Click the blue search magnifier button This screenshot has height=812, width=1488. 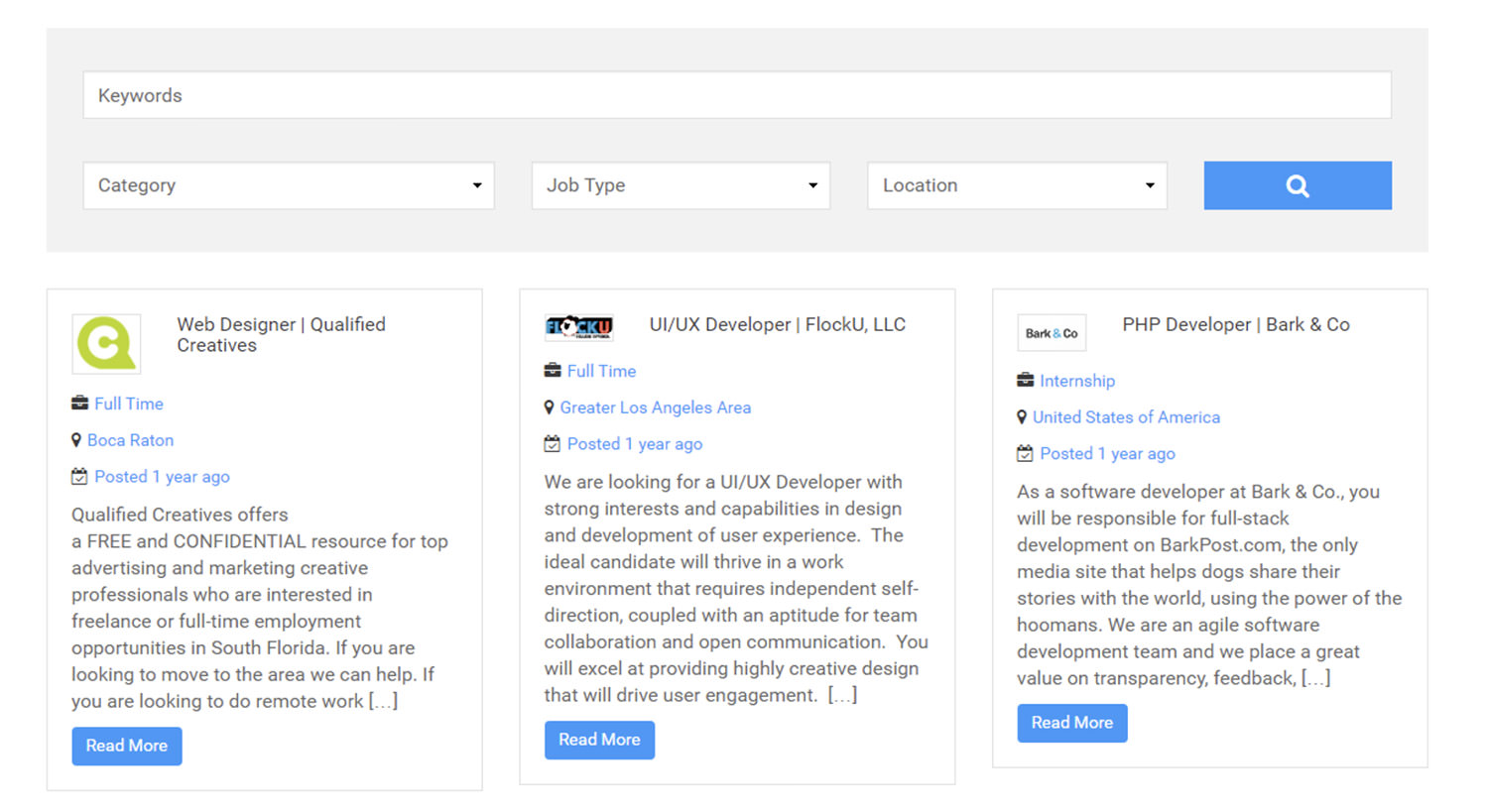pyautogui.click(x=1298, y=185)
